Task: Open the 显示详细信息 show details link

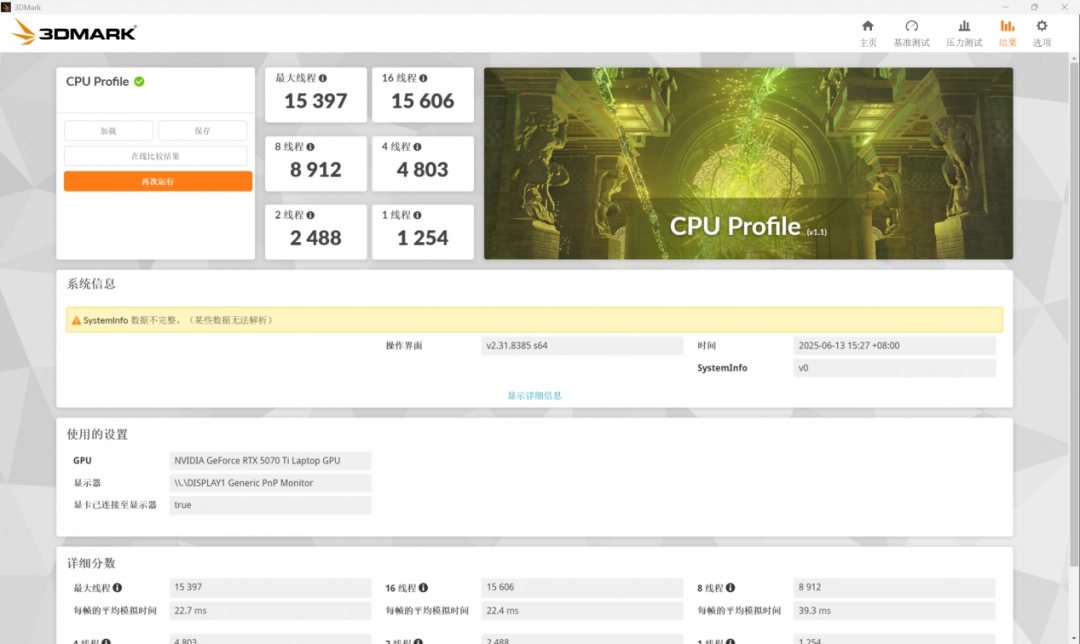Action: pos(534,395)
